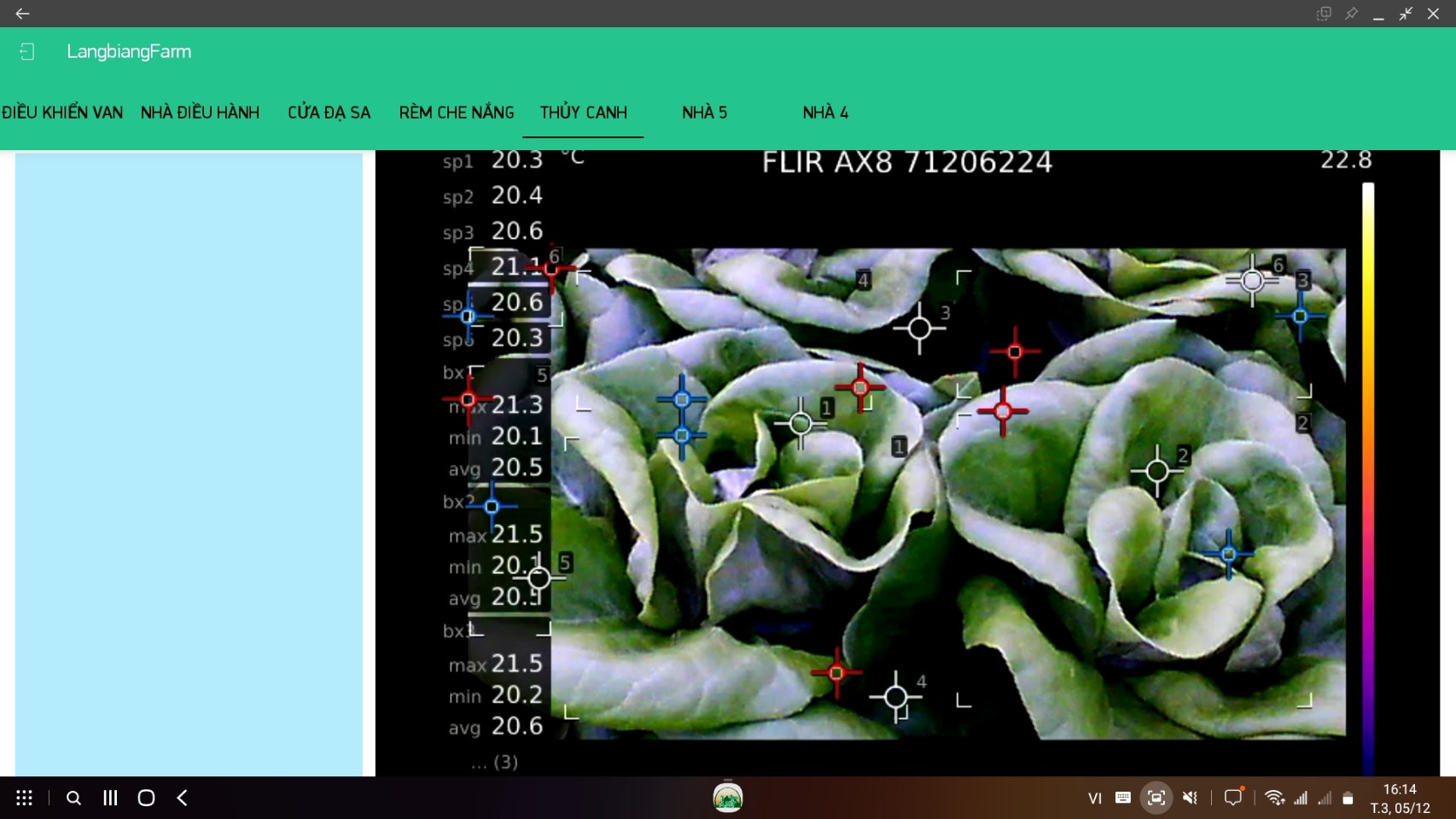Click the logout icon beside LangbiangFarm
1456x819 pixels.
[26, 52]
